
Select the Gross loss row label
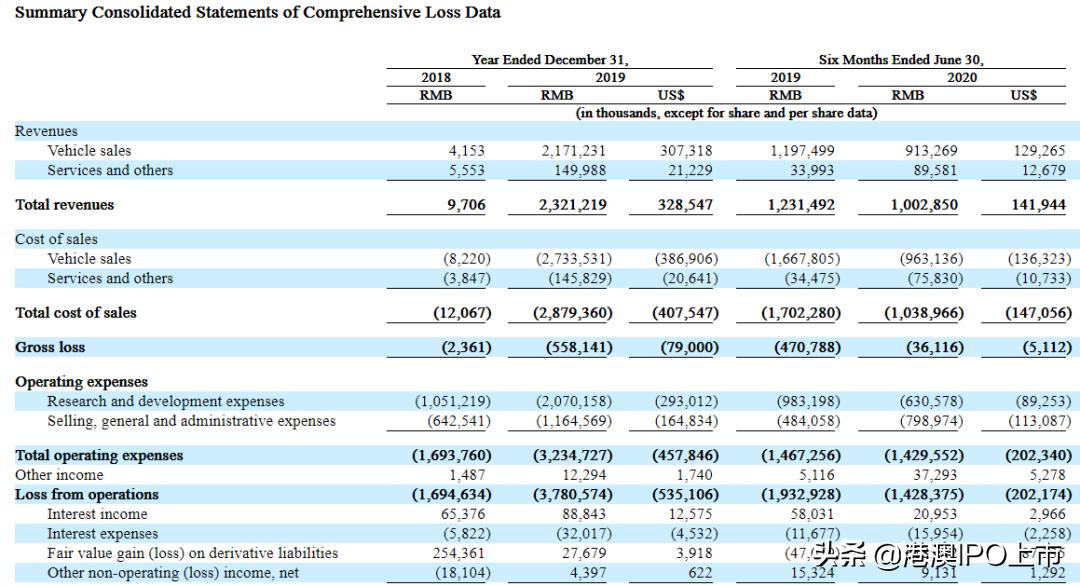click(50, 348)
